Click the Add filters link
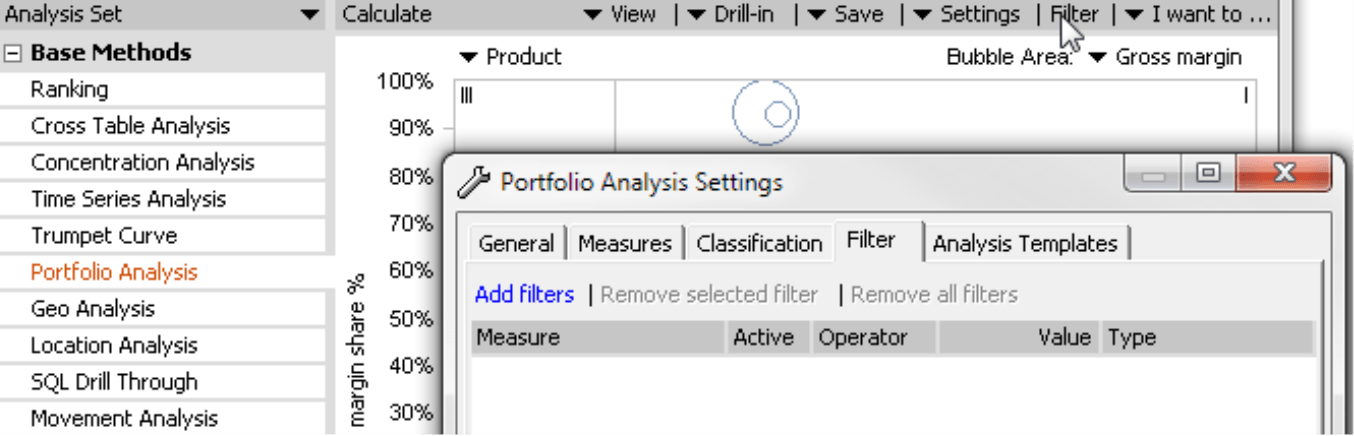The height and width of the screenshot is (436, 1354). pos(525,294)
